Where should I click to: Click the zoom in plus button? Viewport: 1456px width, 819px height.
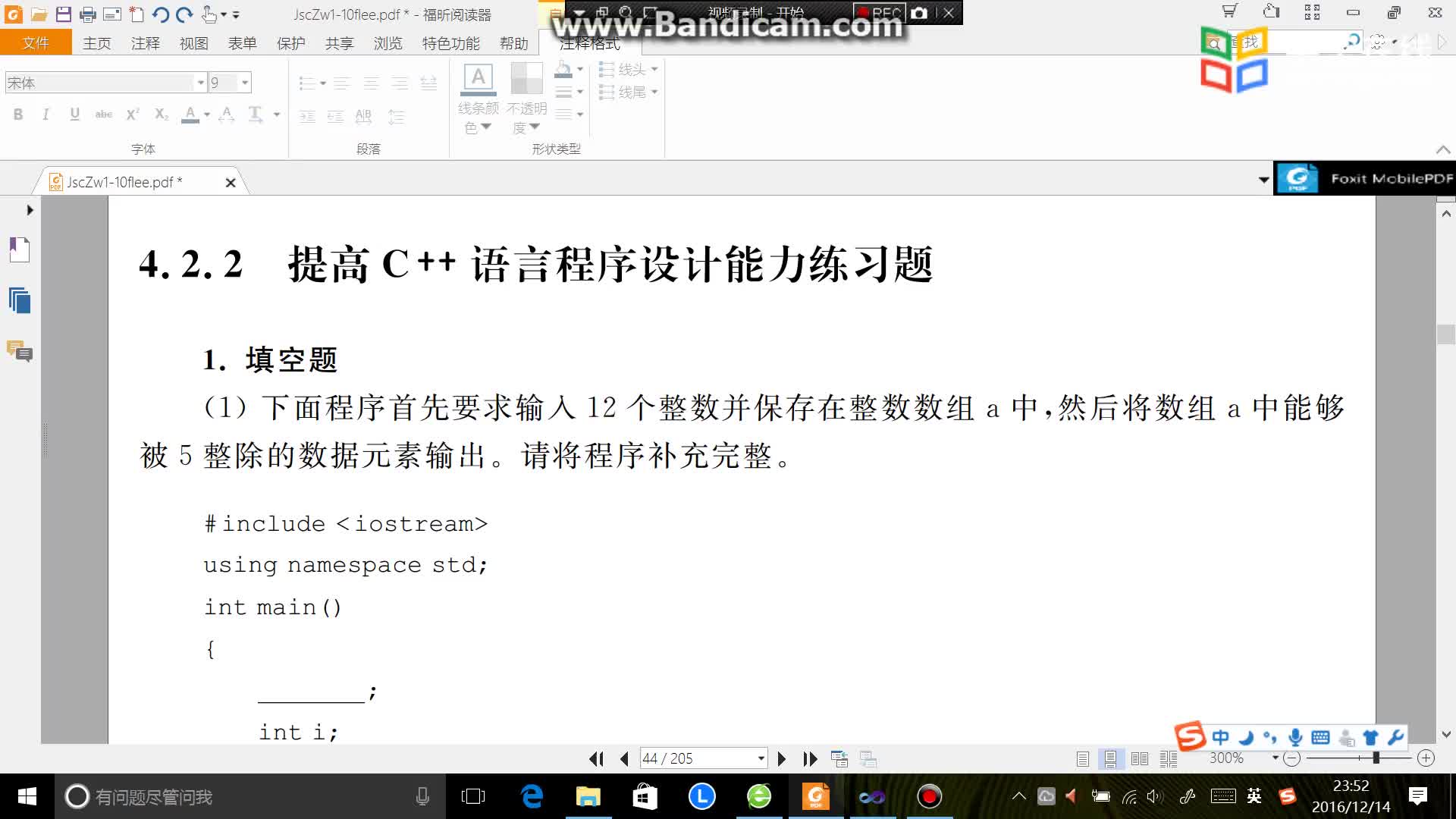coord(1426,758)
